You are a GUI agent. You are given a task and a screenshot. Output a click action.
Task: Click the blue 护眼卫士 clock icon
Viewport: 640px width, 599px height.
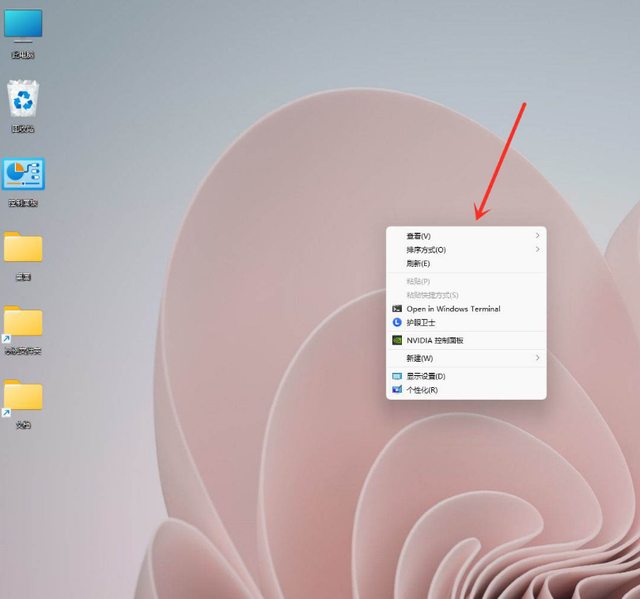397,322
